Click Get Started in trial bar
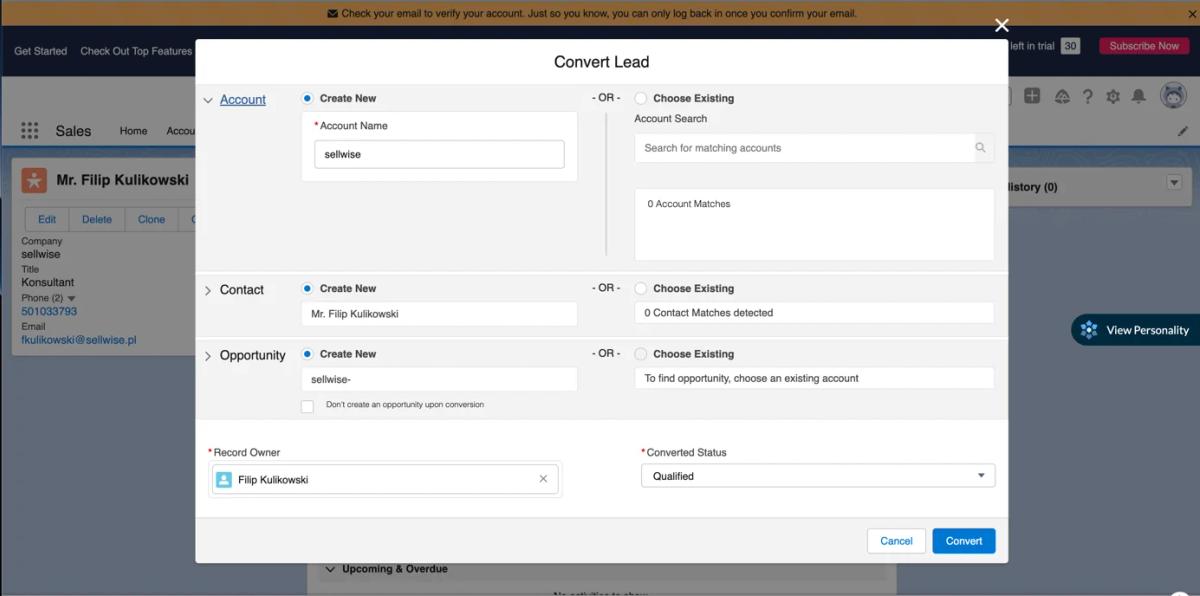 (x=40, y=51)
